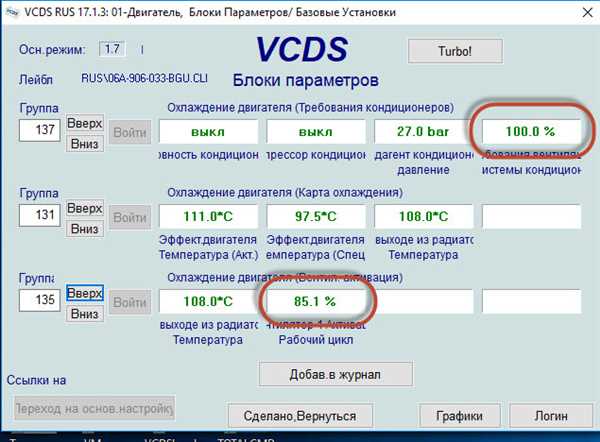The image size is (600, 442).
Task: Click Вниз for group 137
Action: (85, 144)
